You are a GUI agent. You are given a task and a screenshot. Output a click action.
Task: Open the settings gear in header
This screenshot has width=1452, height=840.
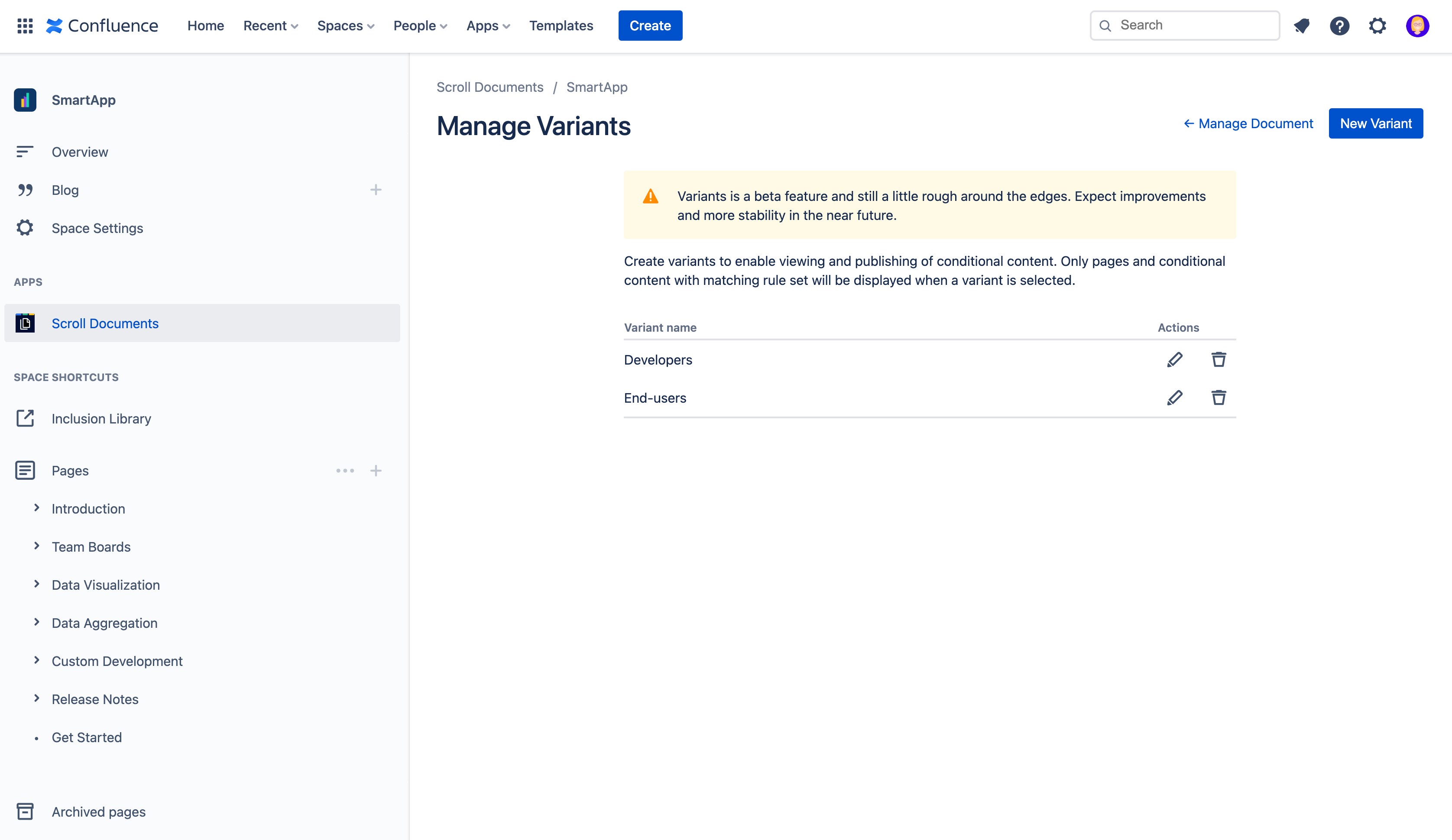(x=1377, y=26)
